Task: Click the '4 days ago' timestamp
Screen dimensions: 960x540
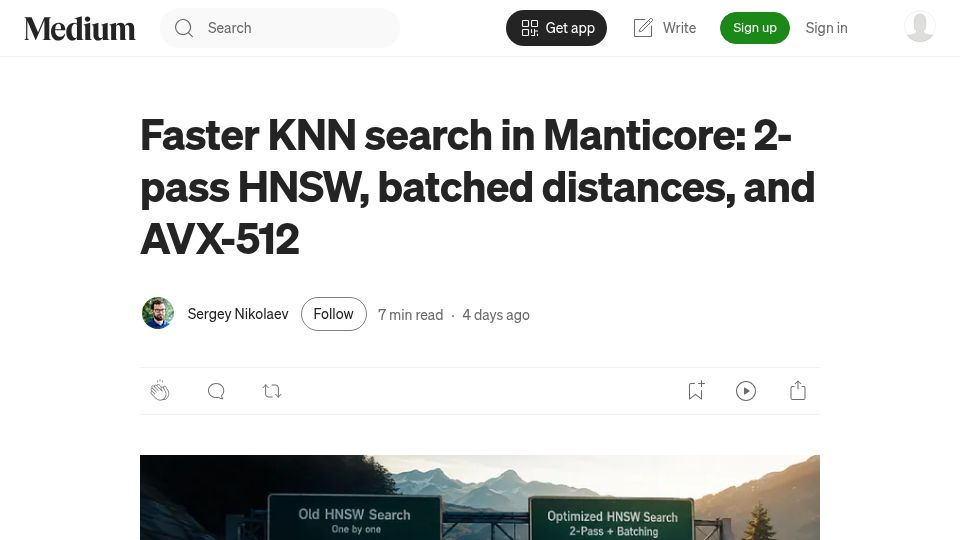Action: [x=496, y=315]
